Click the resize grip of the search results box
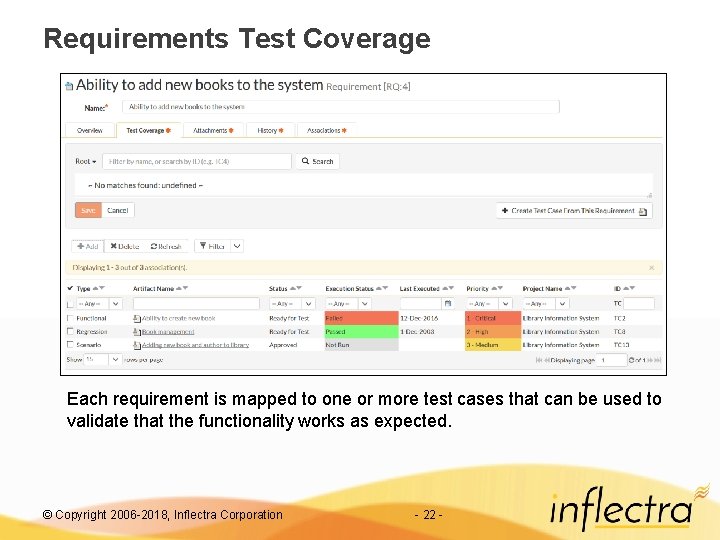This screenshot has width=720, height=540. pos(649,195)
